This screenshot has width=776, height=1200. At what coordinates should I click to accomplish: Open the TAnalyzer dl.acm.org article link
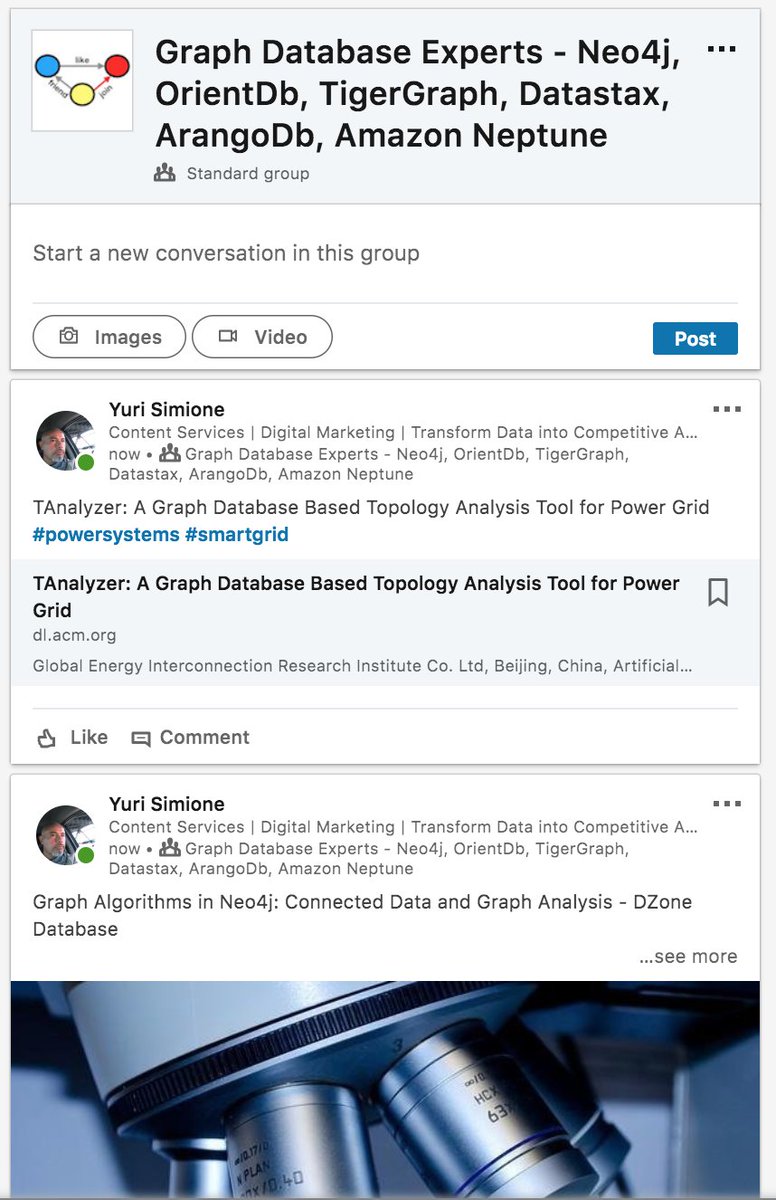coord(356,596)
